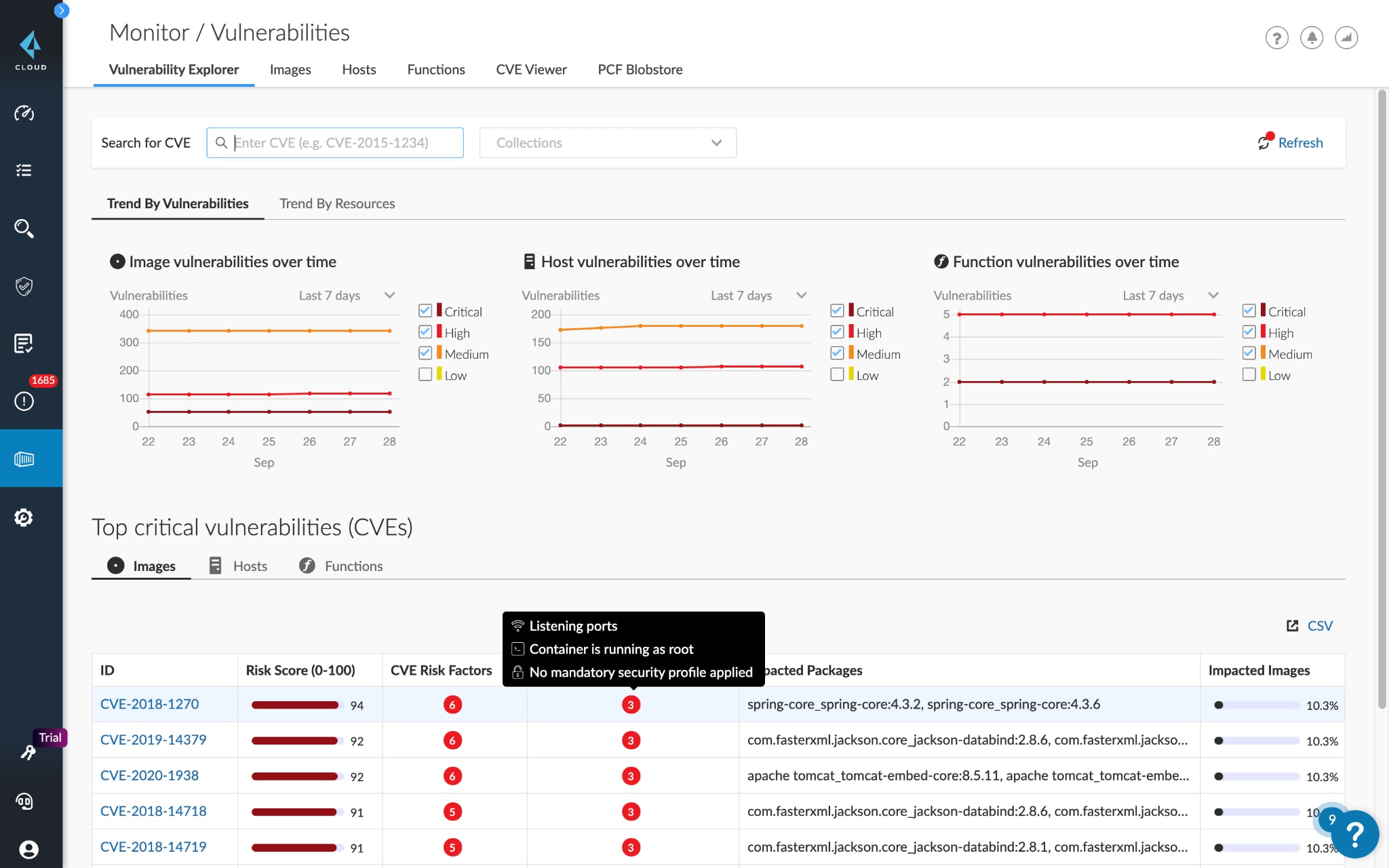The width and height of the screenshot is (1389, 868).
Task: Click the Refresh sync icon
Action: pos(1264,142)
